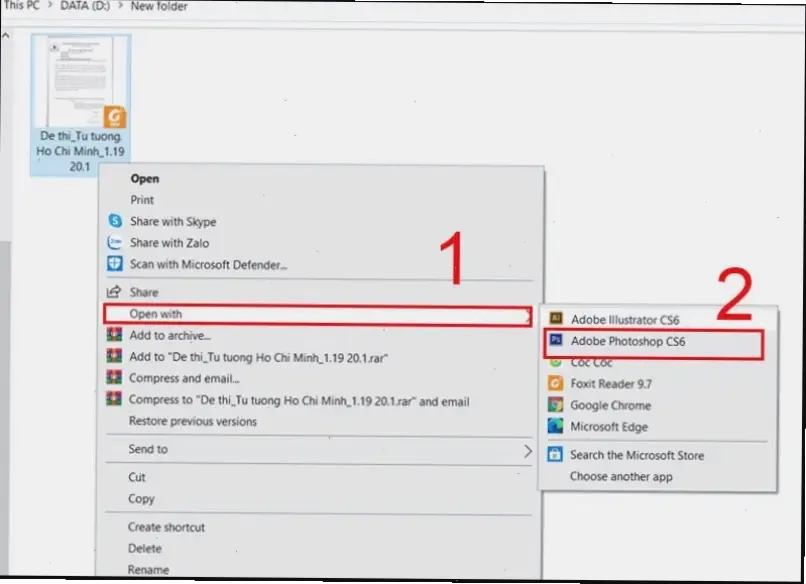Click the Zalo icon in context menu
This screenshot has width=806, height=584.
pyautogui.click(x=114, y=243)
